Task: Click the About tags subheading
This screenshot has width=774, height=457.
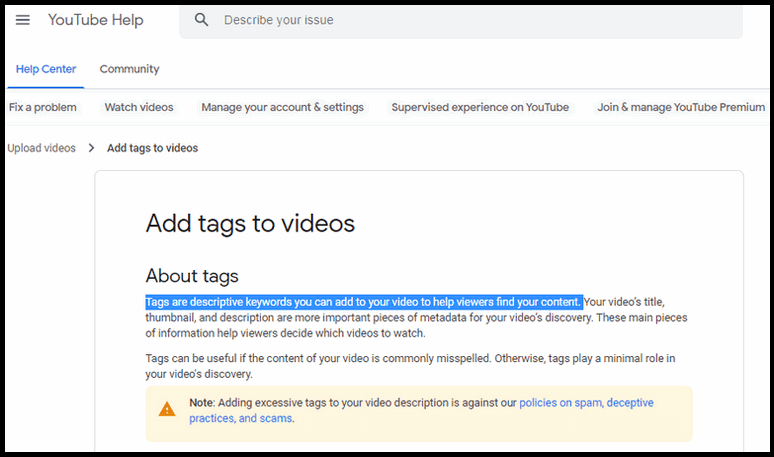Action: pyautogui.click(x=192, y=276)
